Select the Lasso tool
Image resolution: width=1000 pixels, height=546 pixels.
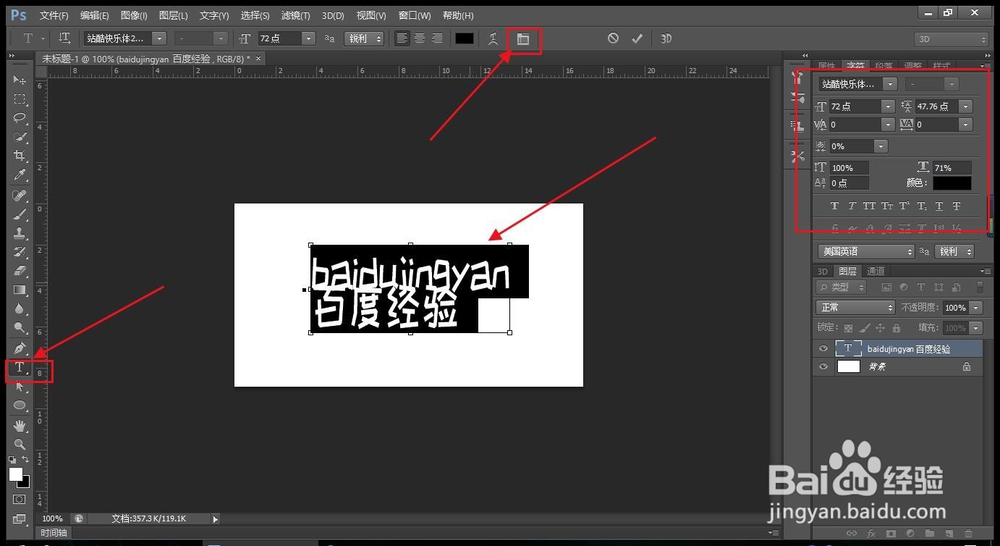(20, 117)
